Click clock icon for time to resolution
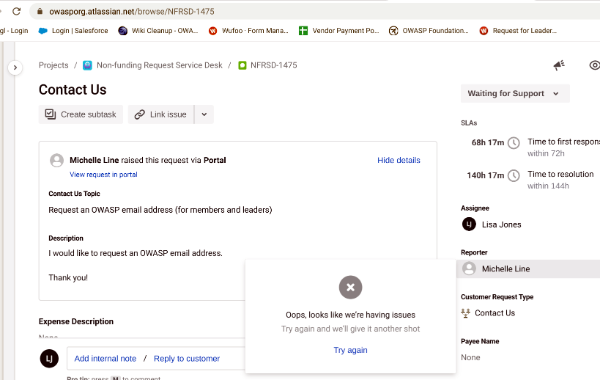Viewport: 600px width, 380px height. (x=514, y=175)
